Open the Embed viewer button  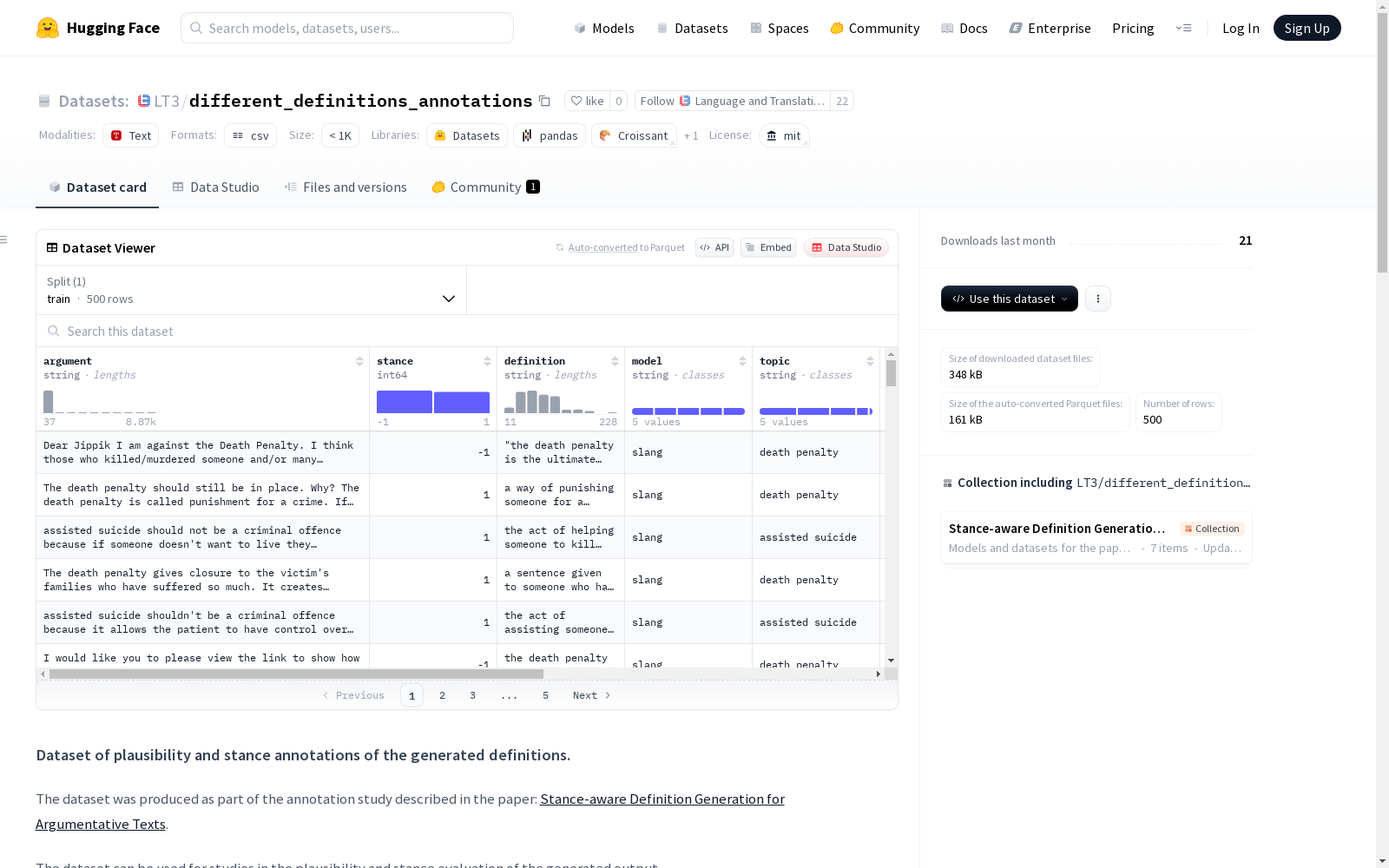click(x=768, y=247)
